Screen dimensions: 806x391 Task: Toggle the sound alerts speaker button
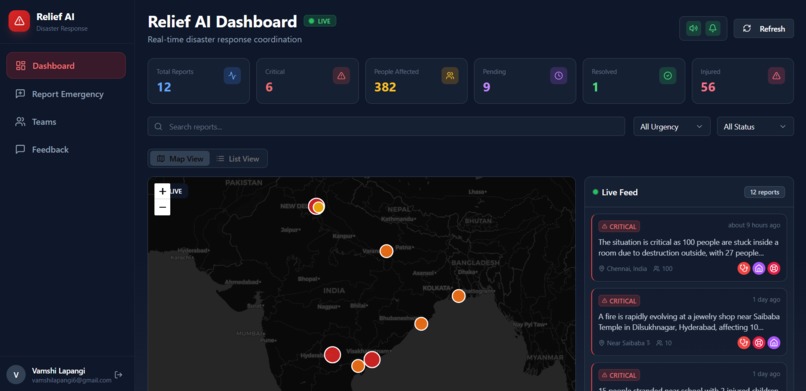click(694, 29)
